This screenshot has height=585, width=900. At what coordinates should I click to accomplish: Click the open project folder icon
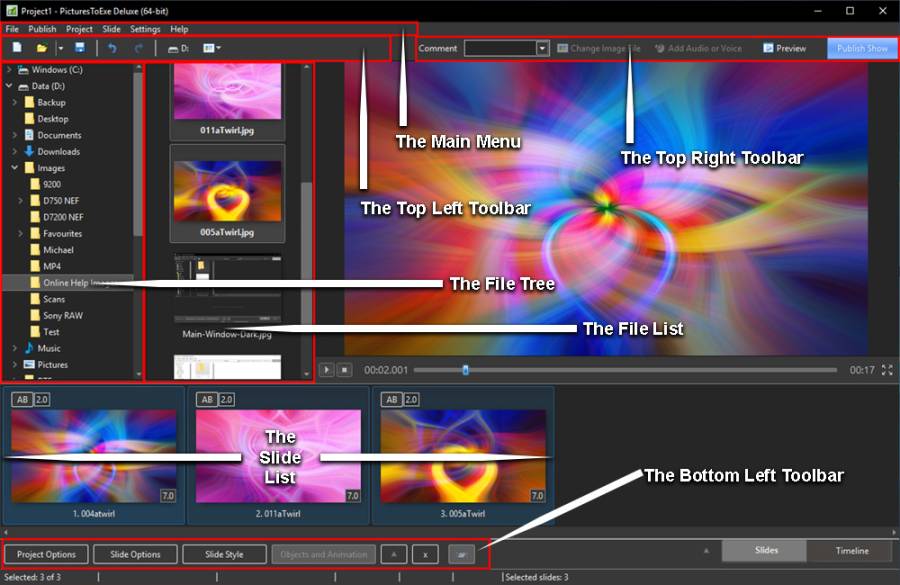tap(42, 48)
